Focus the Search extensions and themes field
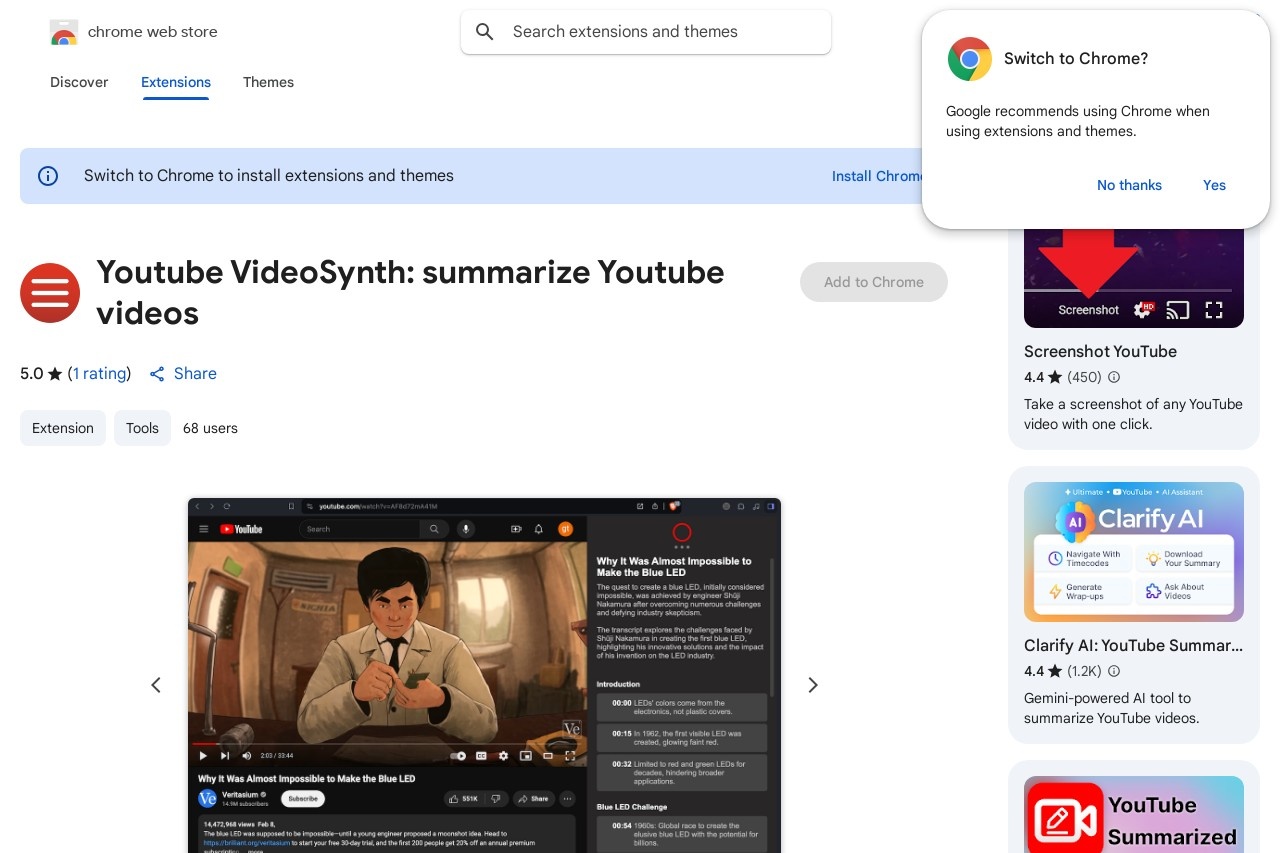Screen dimensions: 1280x853 pyautogui.click(x=646, y=32)
